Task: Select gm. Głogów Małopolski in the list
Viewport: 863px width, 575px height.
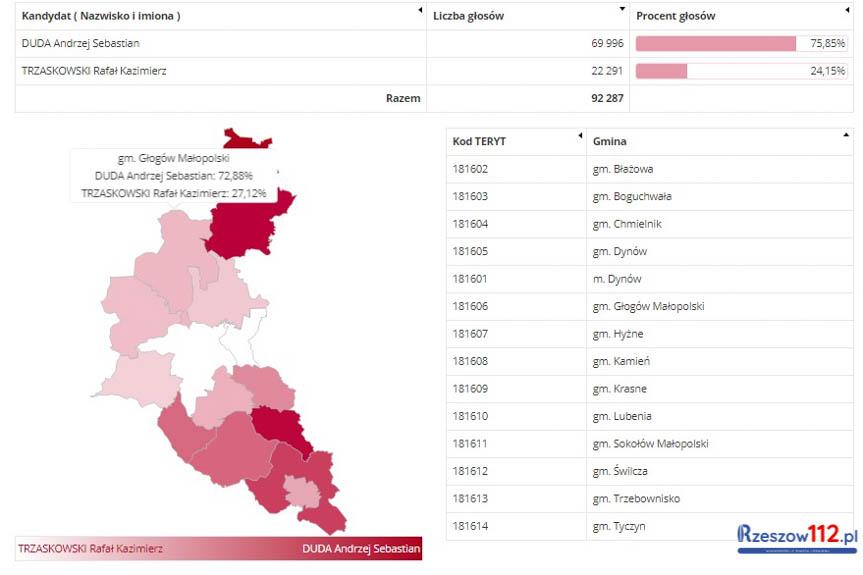Action: tap(648, 306)
